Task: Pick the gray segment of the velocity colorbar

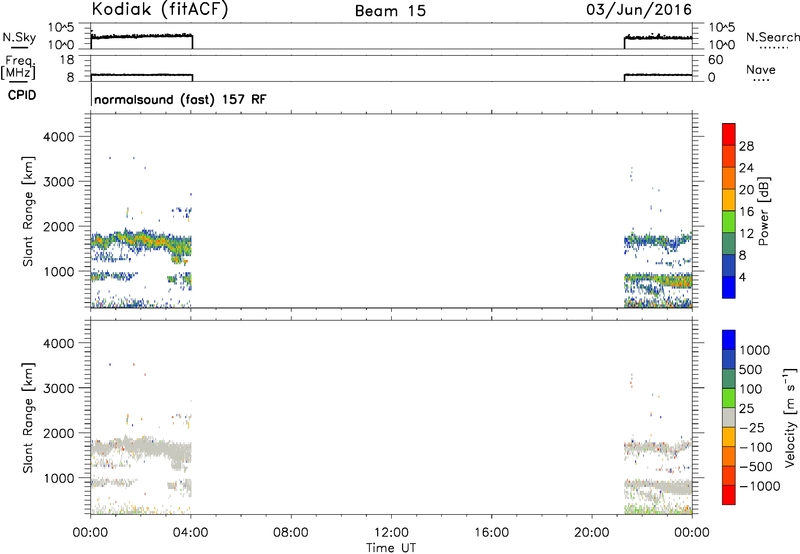Action: [729, 418]
